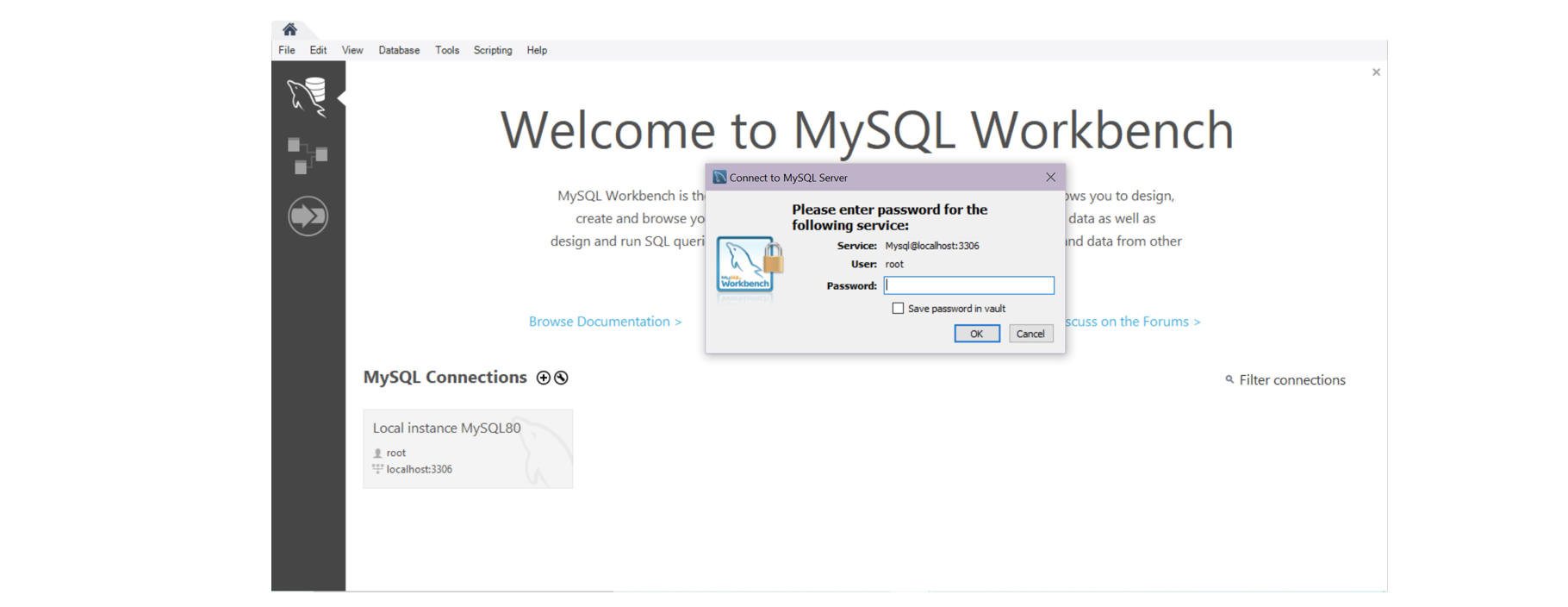Open the Local instance MySQL80 connection tile
This screenshot has height=607, width=1568.
pos(468,448)
